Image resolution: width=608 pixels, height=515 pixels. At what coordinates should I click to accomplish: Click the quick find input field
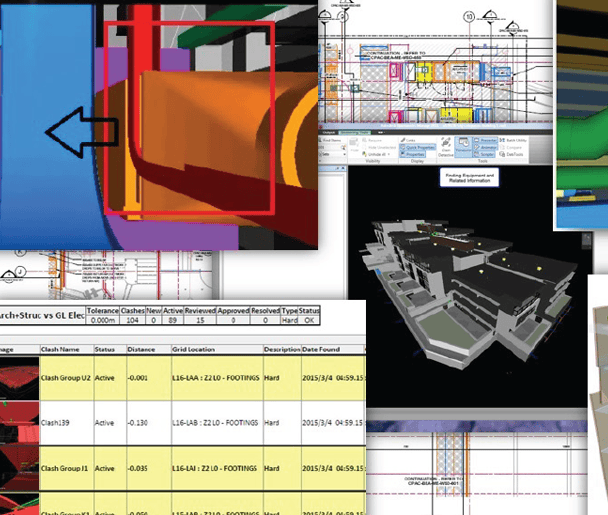point(330,147)
